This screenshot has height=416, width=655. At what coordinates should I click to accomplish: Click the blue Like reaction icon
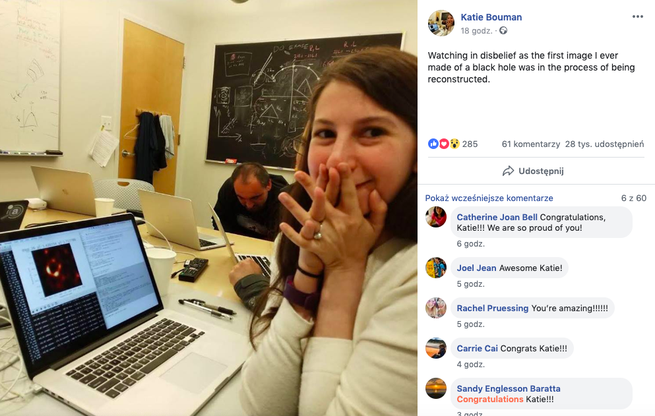[x=433, y=144]
